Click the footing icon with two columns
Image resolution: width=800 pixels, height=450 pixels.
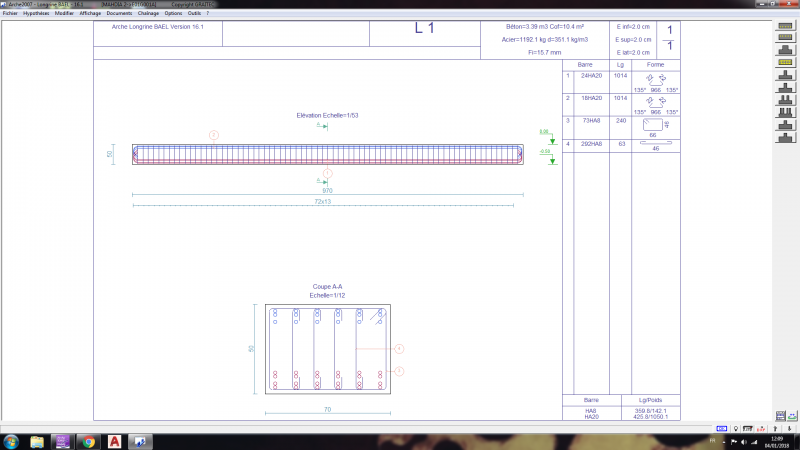tap(785, 100)
